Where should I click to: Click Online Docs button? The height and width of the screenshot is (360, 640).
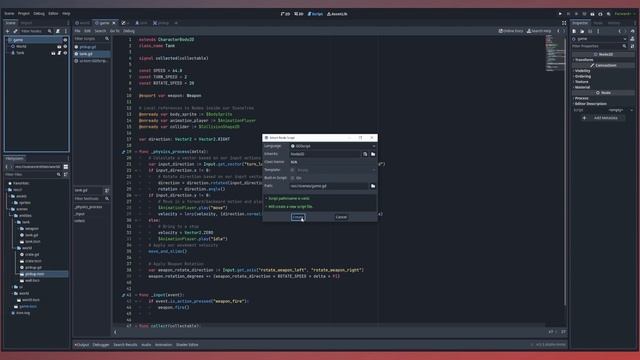(x=511, y=31)
